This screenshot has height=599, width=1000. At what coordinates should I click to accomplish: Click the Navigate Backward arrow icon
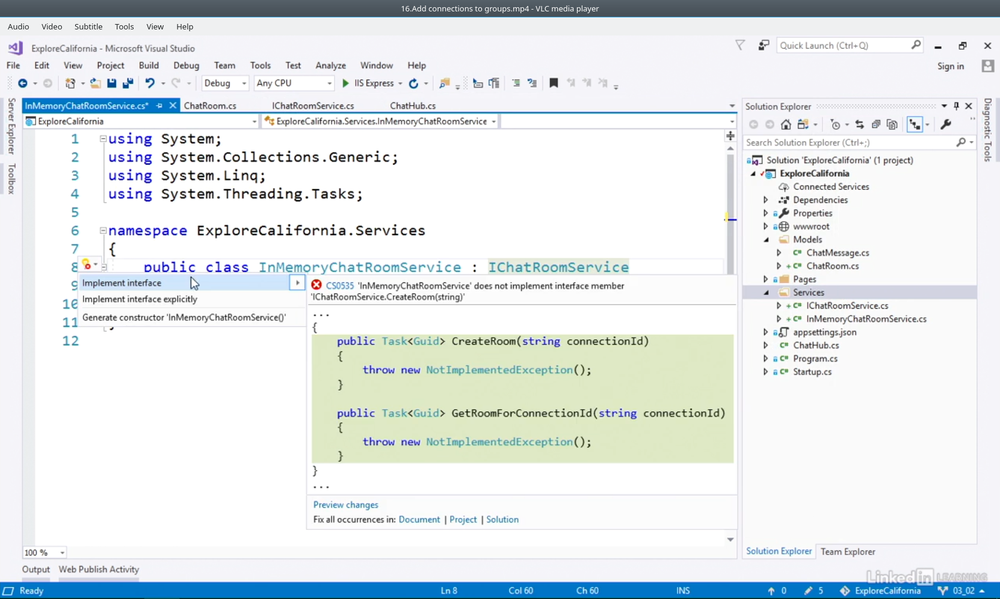pos(22,84)
